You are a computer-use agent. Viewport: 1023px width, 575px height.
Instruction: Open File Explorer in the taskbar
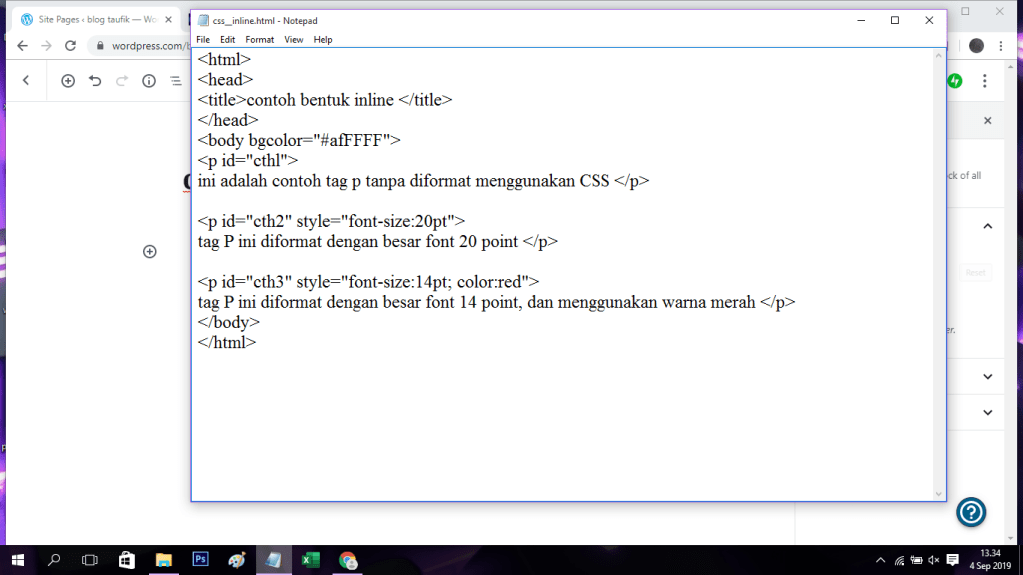tap(162, 560)
